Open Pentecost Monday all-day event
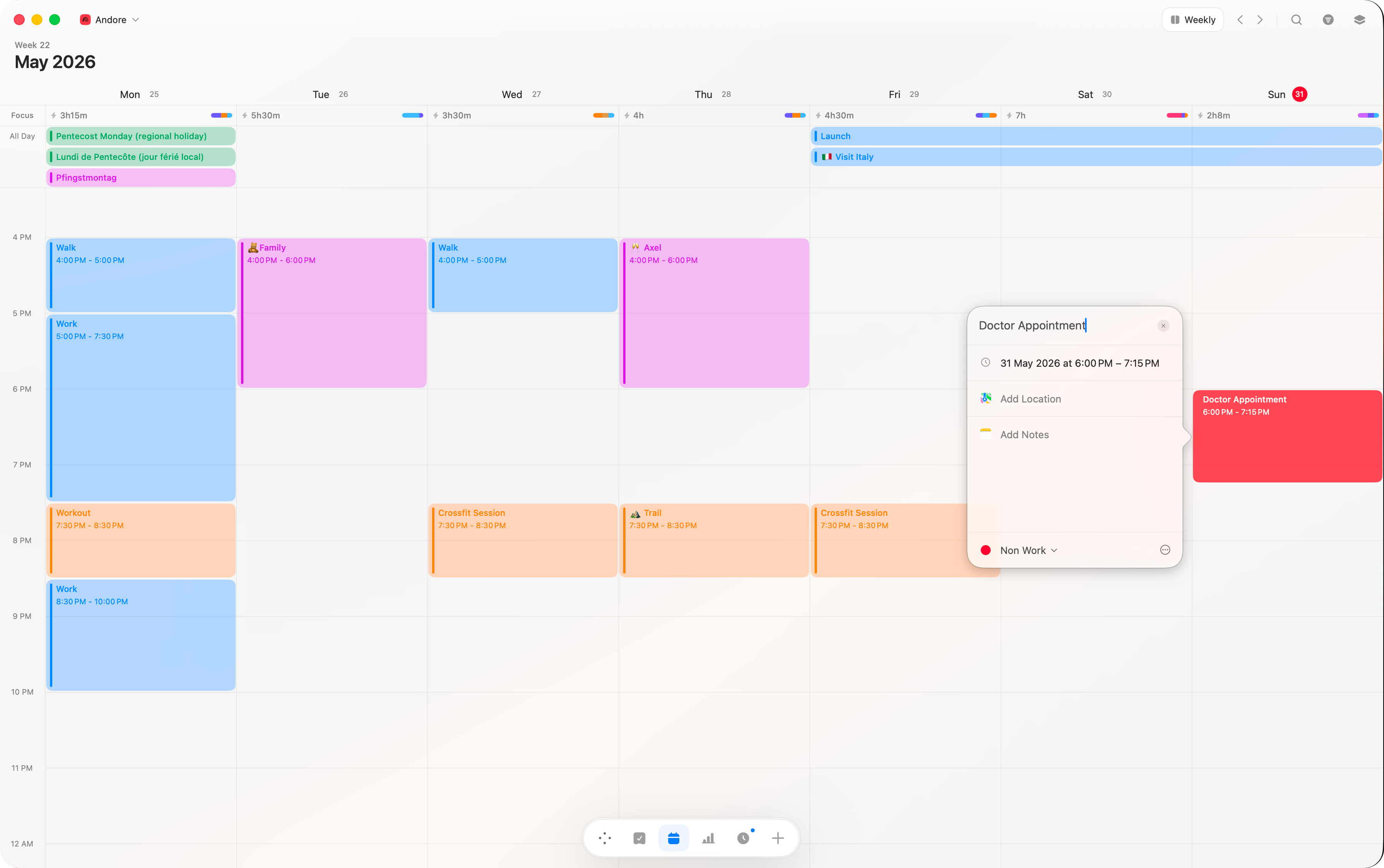Viewport: 1384px width, 868px height. click(141, 136)
